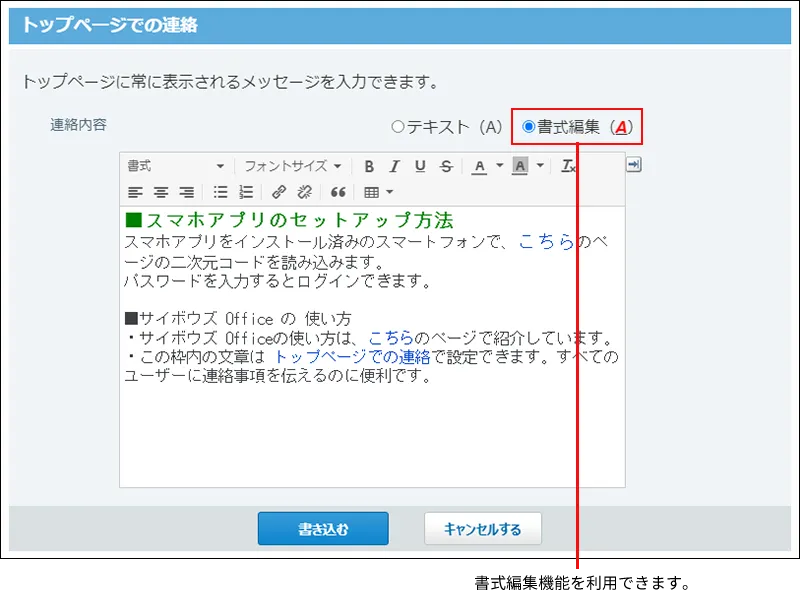Remove formatting with the Tx icon
The width and height of the screenshot is (800, 599).
point(568,166)
